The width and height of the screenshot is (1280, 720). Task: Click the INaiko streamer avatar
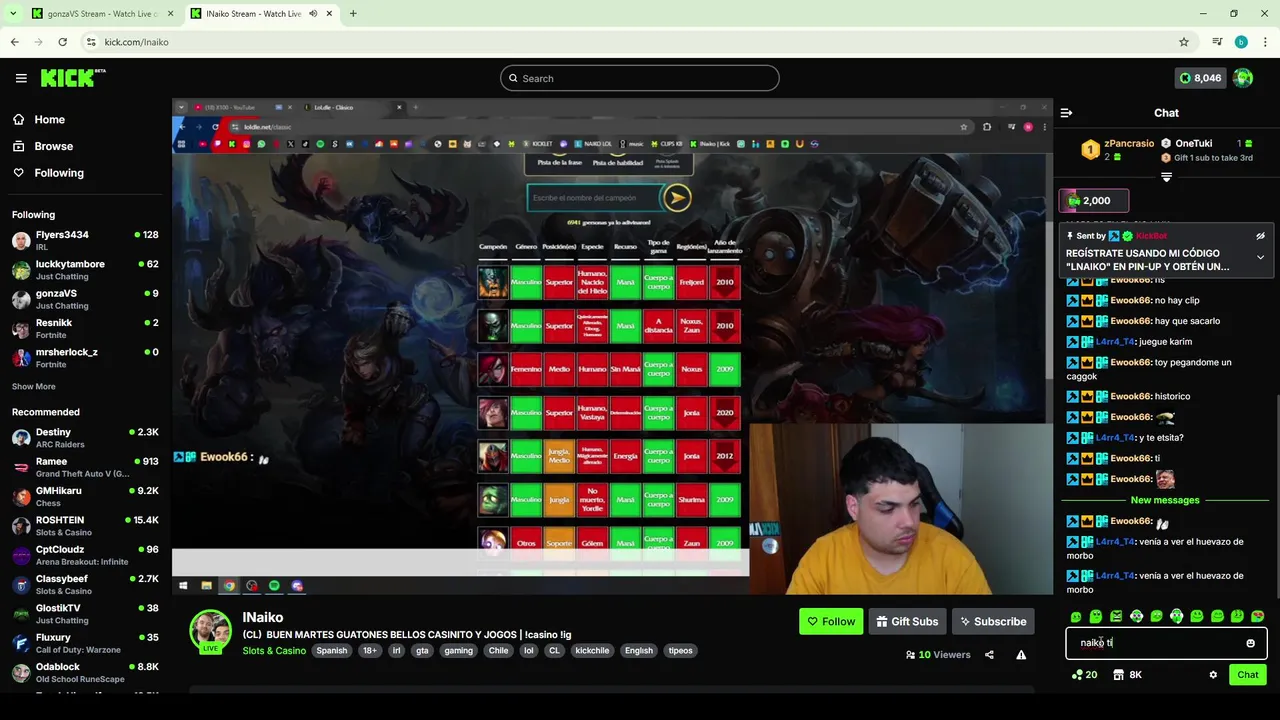[211, 630]
